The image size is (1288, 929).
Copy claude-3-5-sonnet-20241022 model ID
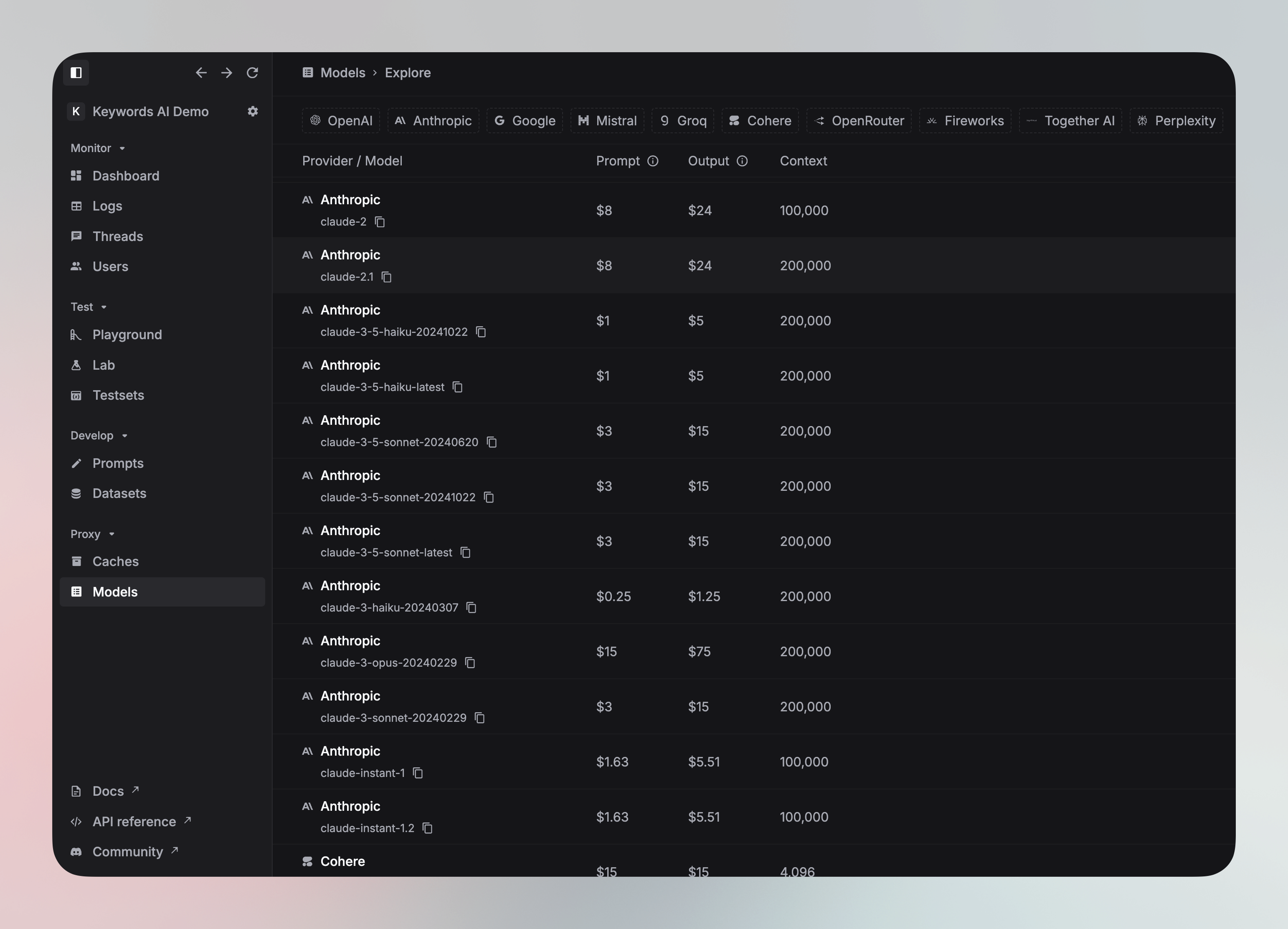[489, 497]
